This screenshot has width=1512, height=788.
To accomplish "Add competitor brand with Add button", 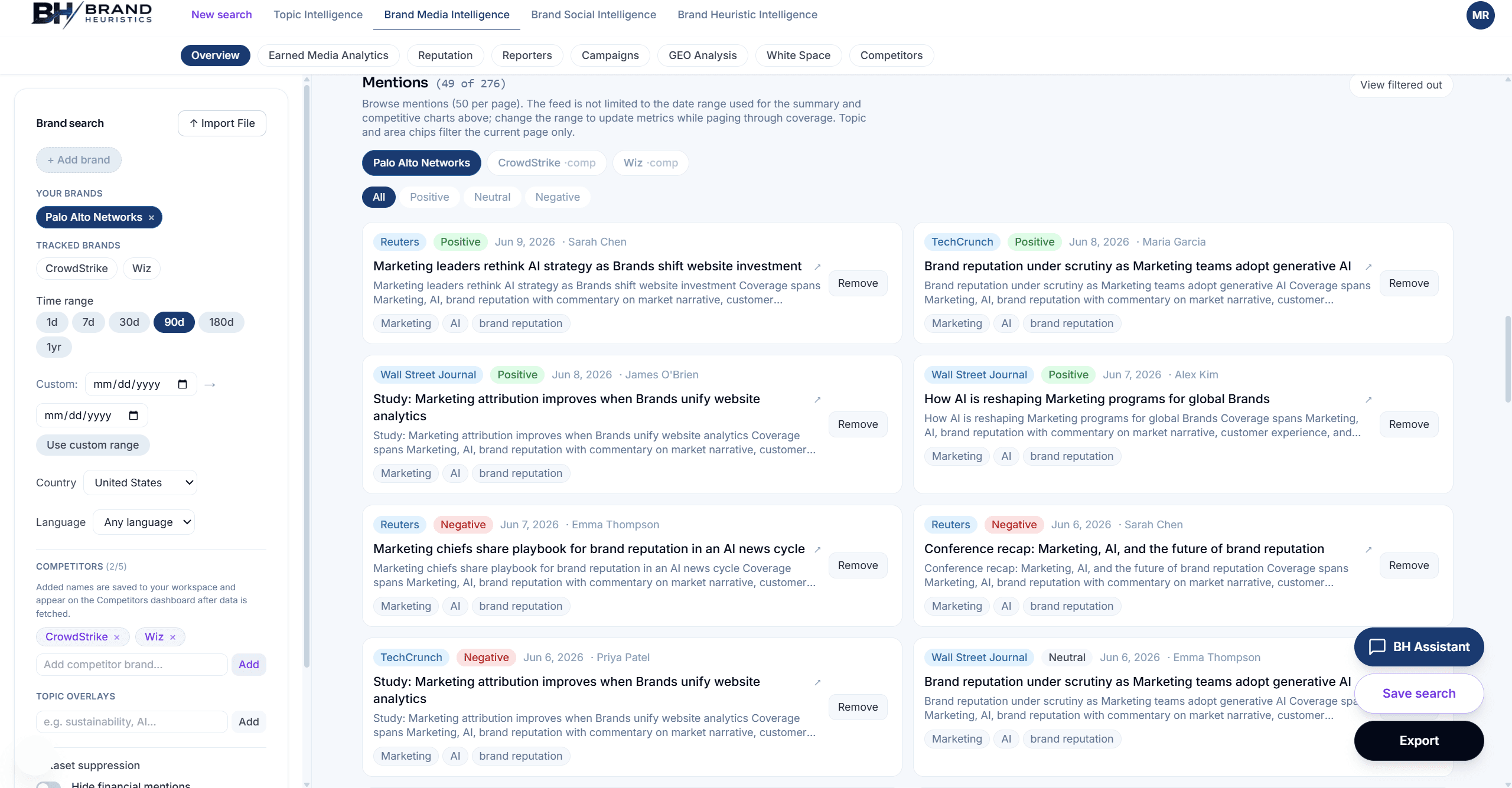I will (x=249, y=665).
